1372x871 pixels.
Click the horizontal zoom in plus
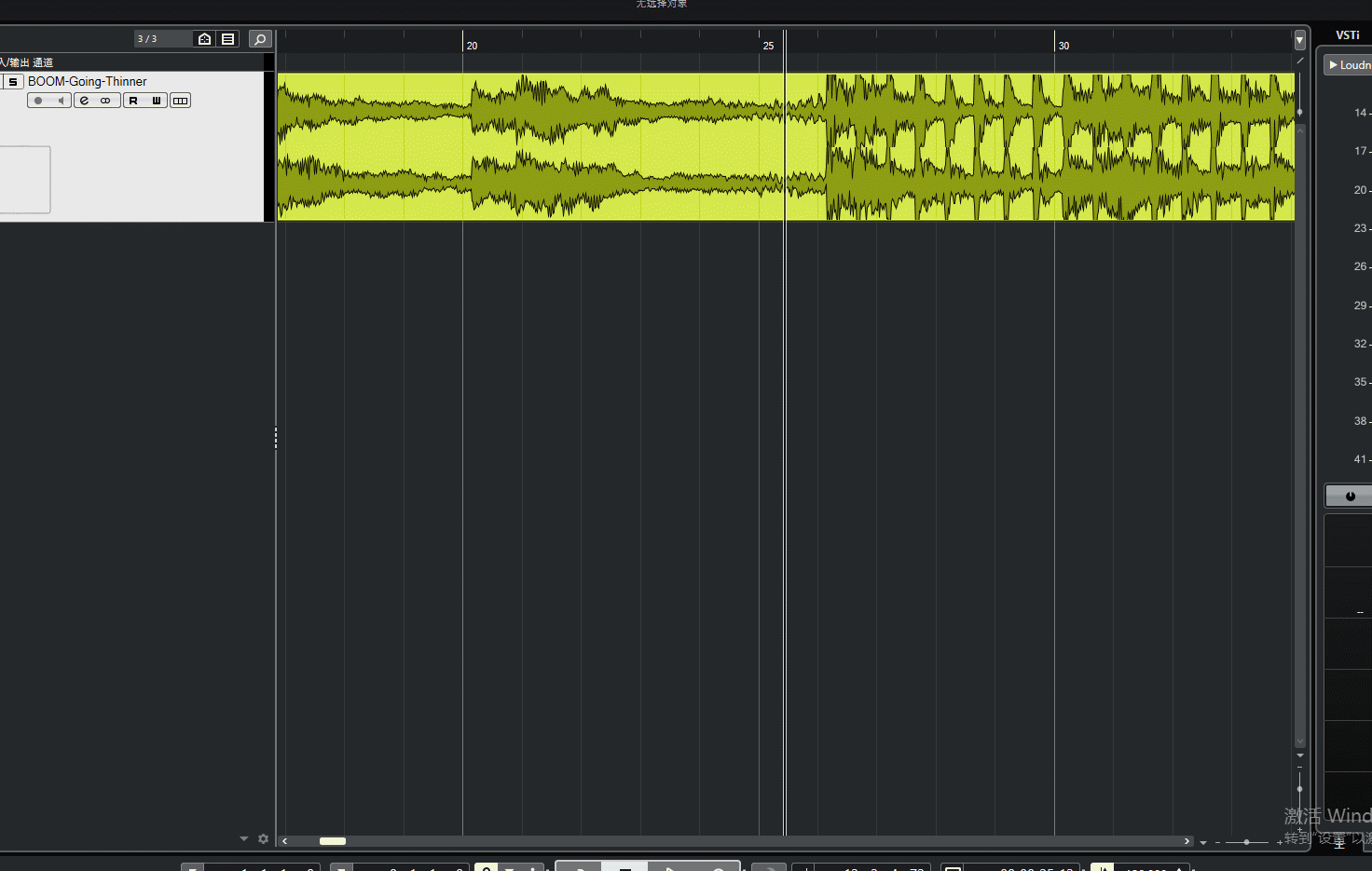point(1280,842)
